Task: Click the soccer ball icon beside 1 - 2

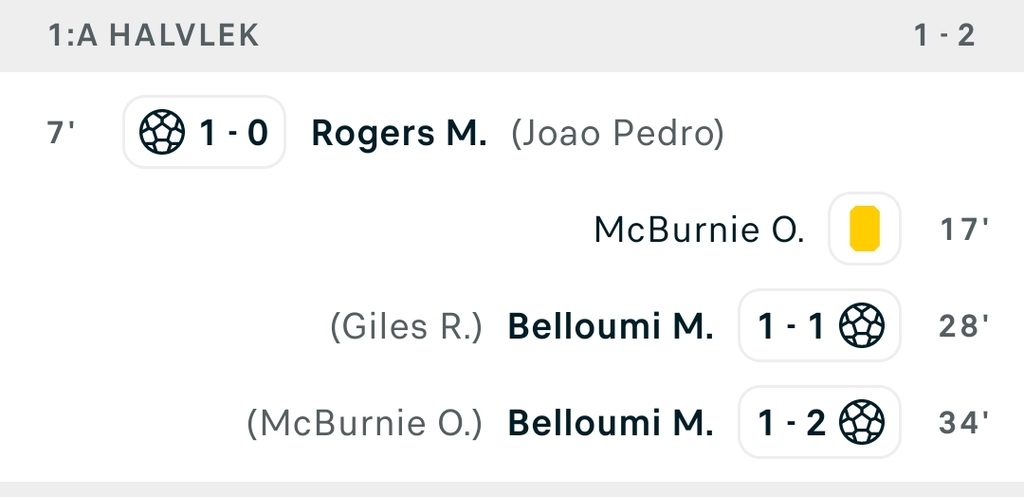Action: pyautogui.click(x=861, y=422)
